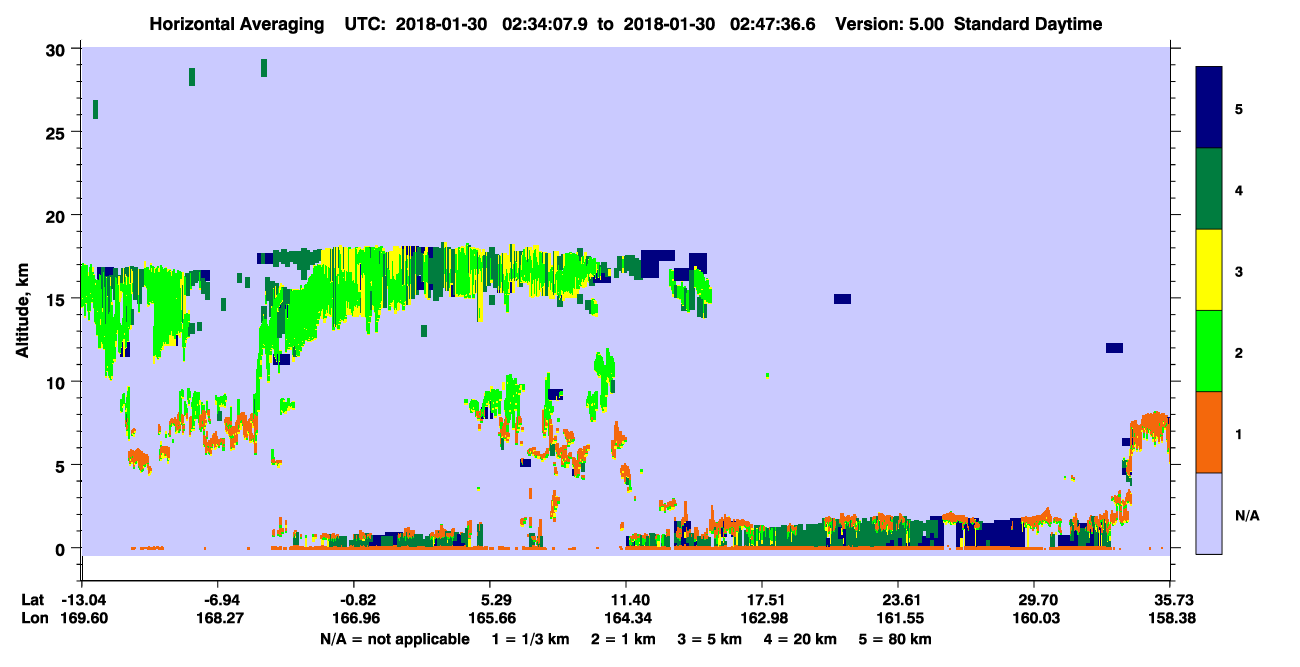Click the colorbar label 3

[x=1239, y=271]
